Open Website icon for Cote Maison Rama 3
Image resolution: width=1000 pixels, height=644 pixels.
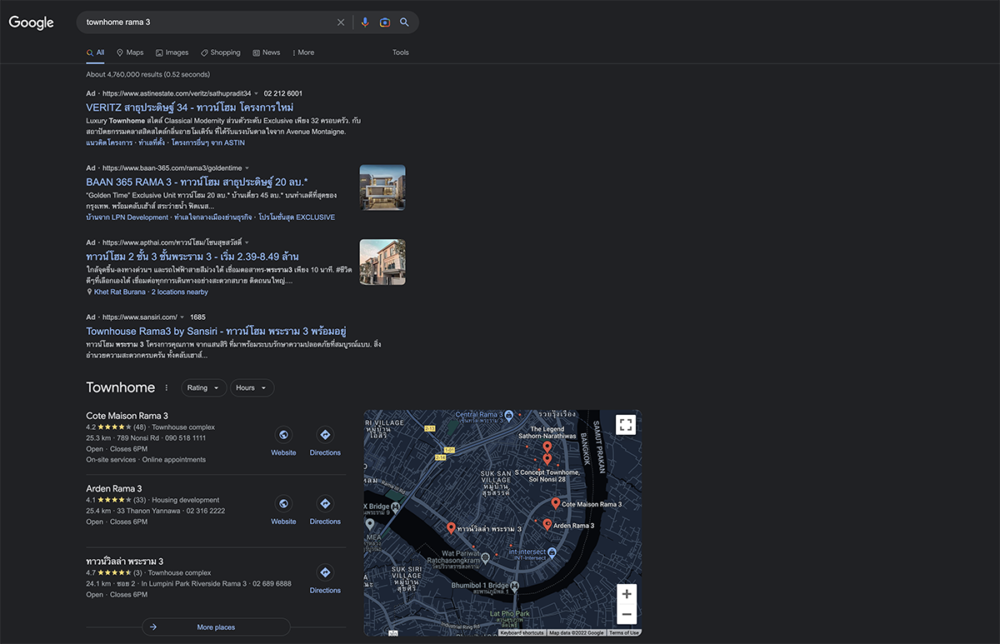click(x=283, y=435)
